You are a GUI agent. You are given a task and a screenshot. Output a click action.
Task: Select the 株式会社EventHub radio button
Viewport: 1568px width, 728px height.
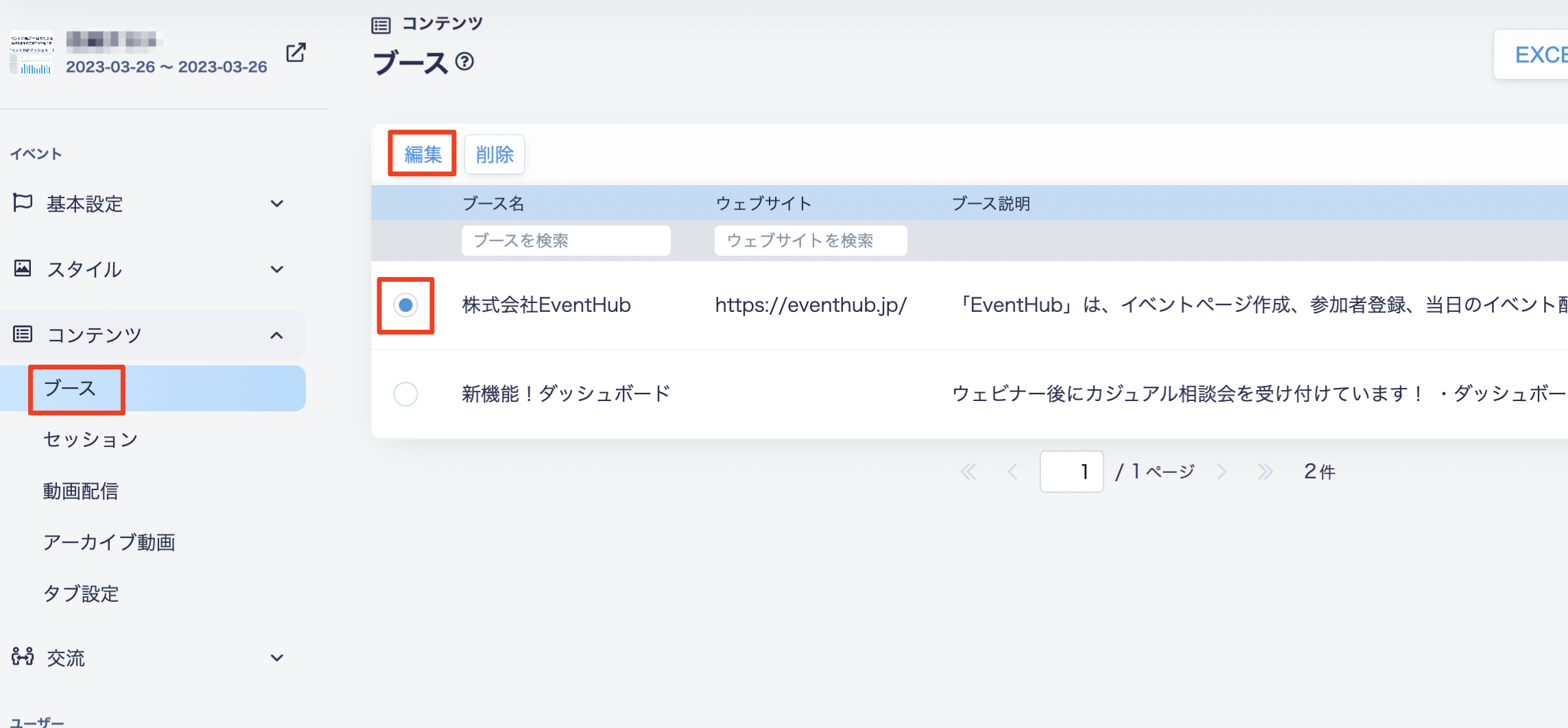click(405, 305)
